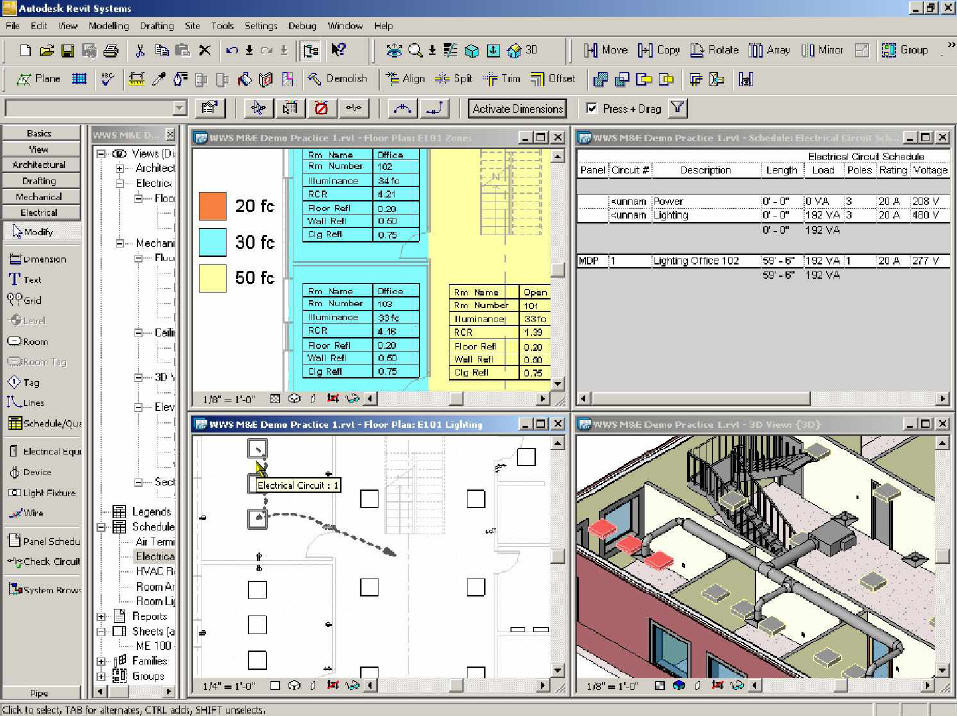The width and height of the screenshot is (957, 716).
Task: Open the File menu
Action: [12, 26]
